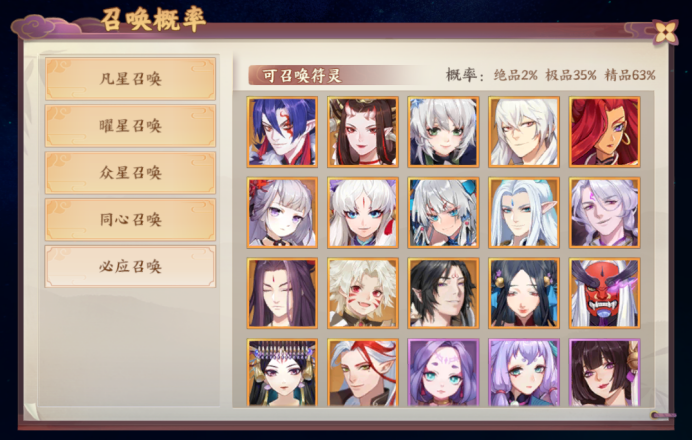The image size is (692, 440).
Task: Open the black-haired pointed-ear man portrait
Action: coord(443,293)
